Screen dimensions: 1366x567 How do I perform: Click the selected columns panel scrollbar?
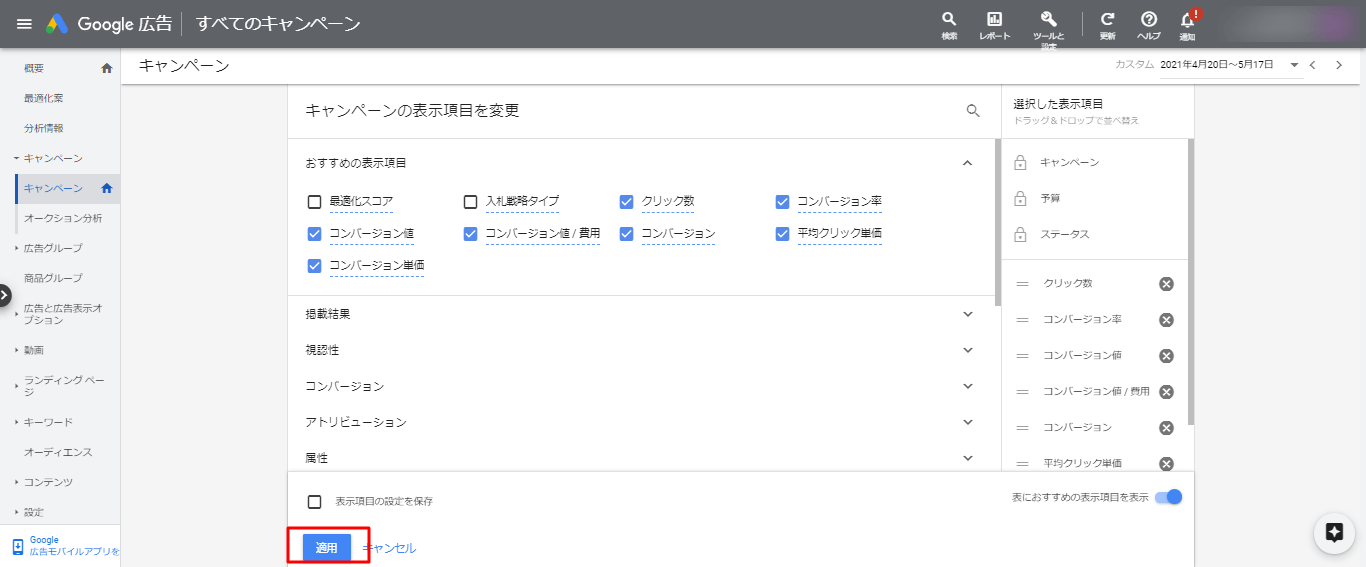[x=1191, y=282]
